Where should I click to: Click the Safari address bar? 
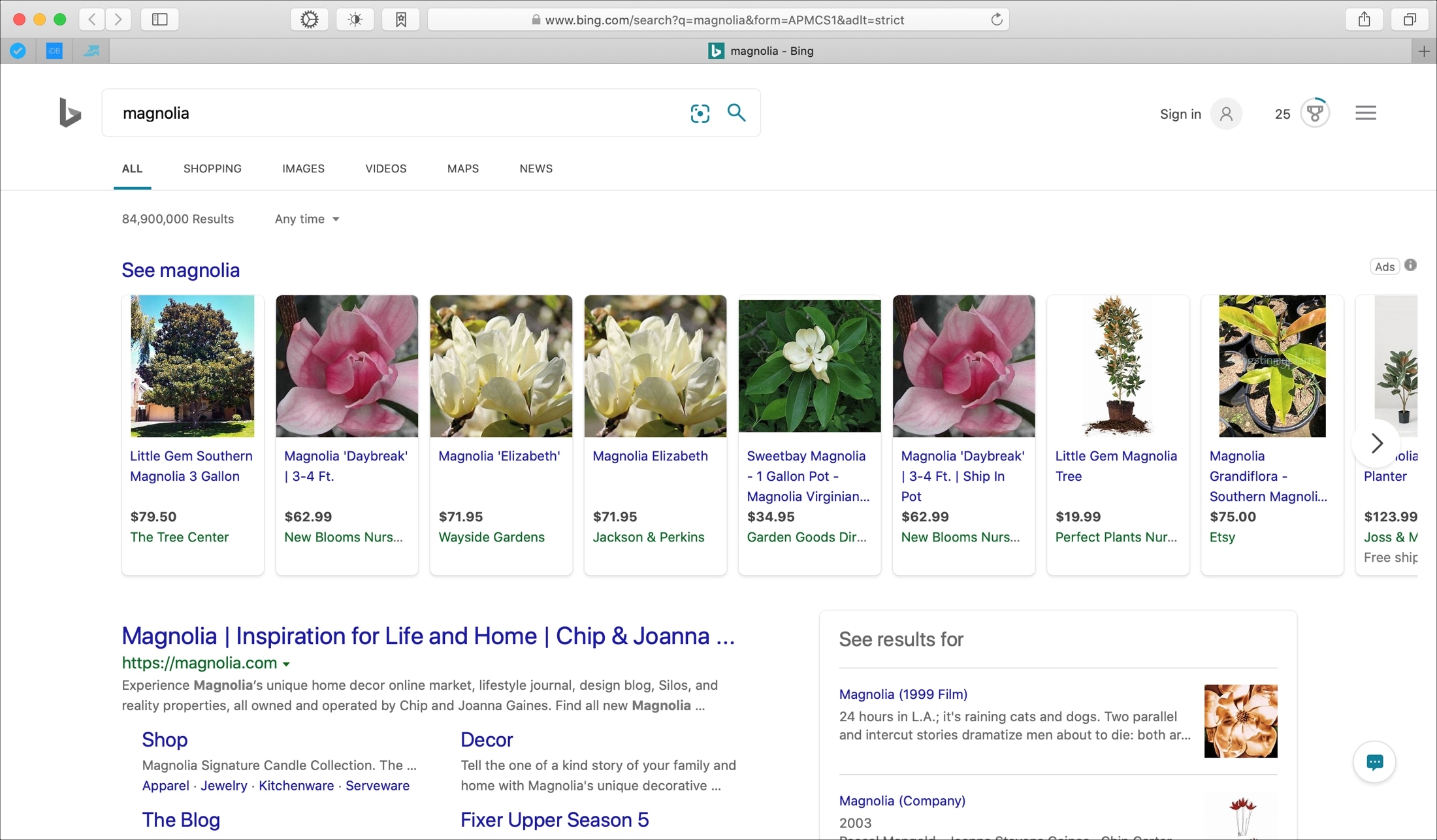pos(718,20)
